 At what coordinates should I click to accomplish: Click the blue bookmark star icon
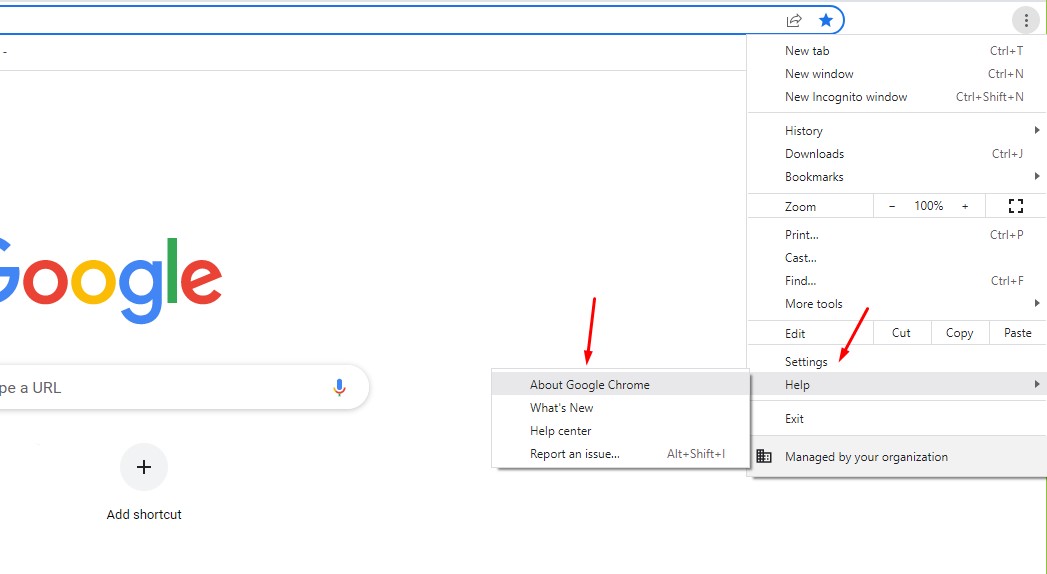click(x=826, y=20)
